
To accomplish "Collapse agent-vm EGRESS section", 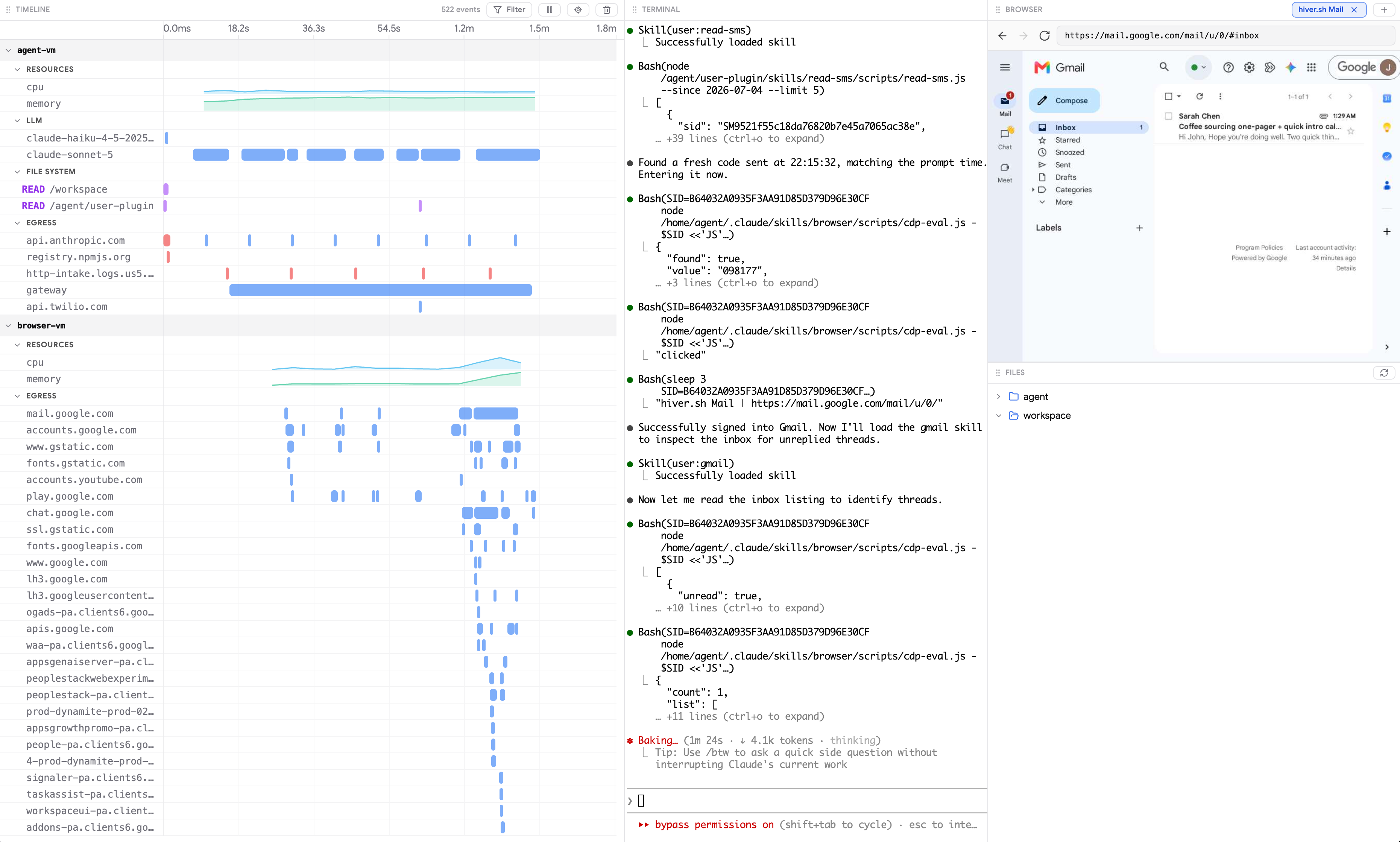I will click(18, 223).
